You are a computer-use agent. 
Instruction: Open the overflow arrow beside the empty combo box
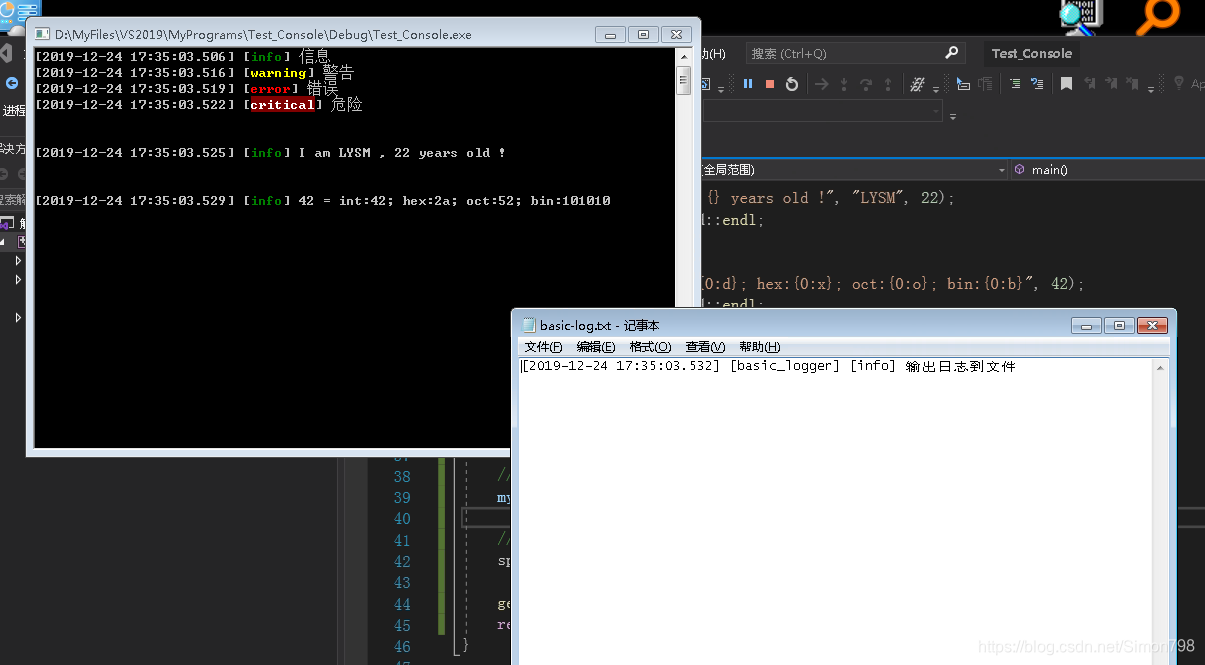coord(953,117)
